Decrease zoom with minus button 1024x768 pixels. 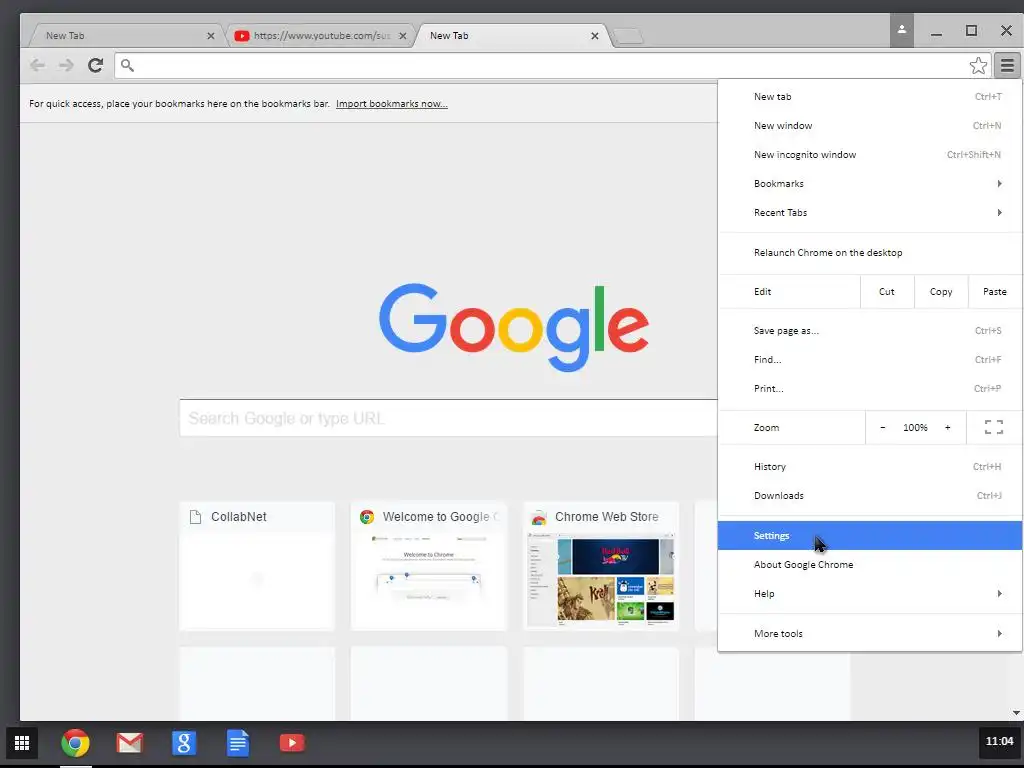pyautogui.click(x=883, y=428)
